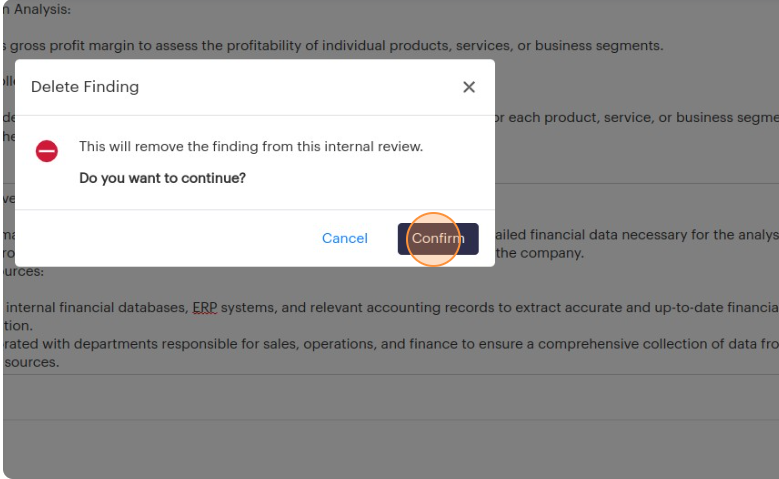779x479 pixels.
Task: Click the "sources." text at the bottom
Action: (30, 362)
